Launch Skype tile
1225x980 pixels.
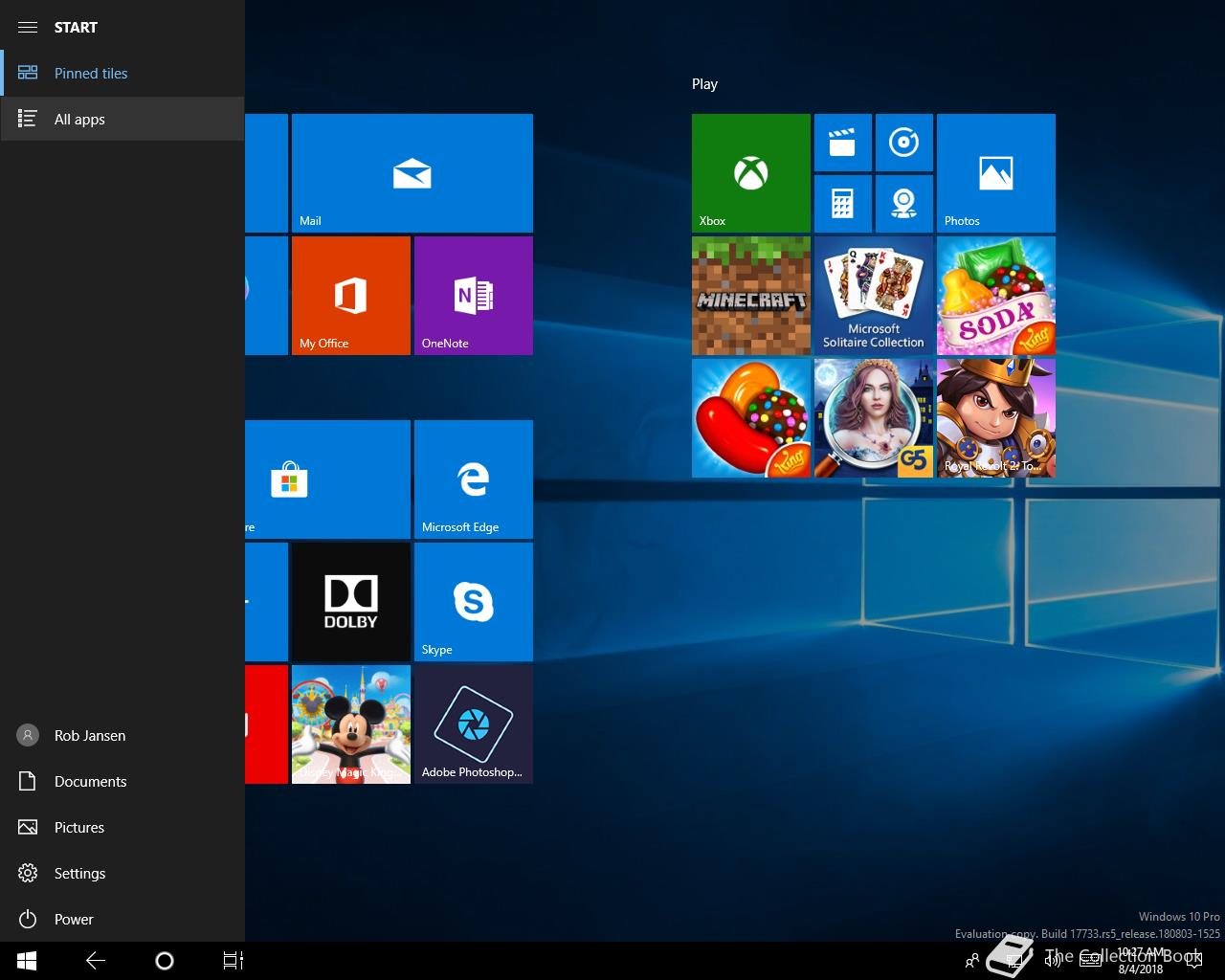(474, 602)
